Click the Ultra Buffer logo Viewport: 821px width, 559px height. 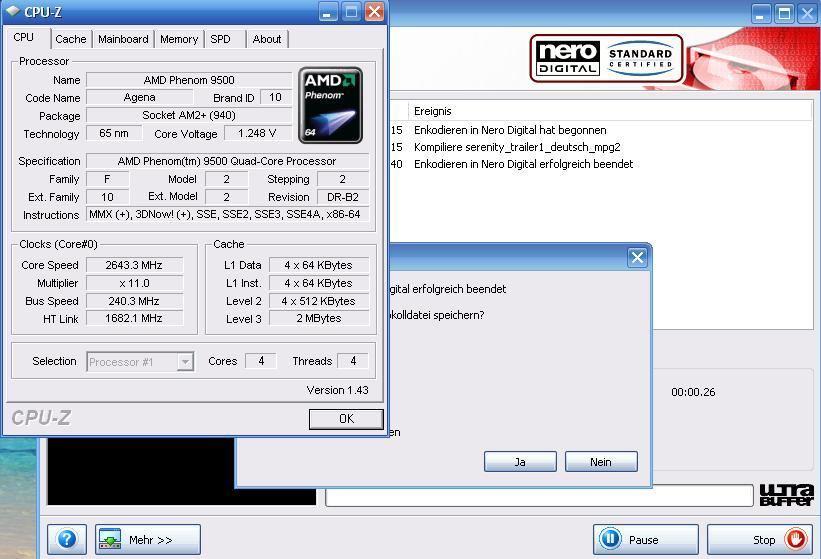click(786, 495)
